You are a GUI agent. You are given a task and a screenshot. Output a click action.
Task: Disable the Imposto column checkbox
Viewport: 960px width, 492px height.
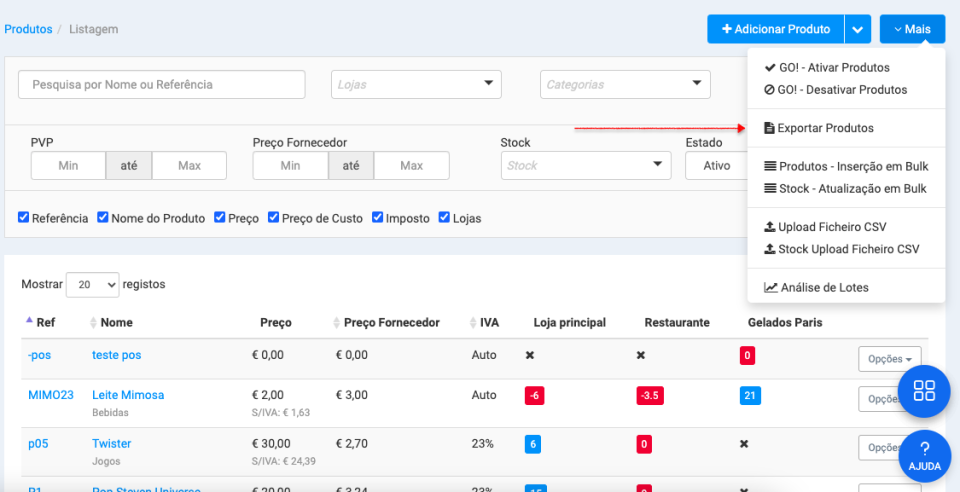pos(378,218)
